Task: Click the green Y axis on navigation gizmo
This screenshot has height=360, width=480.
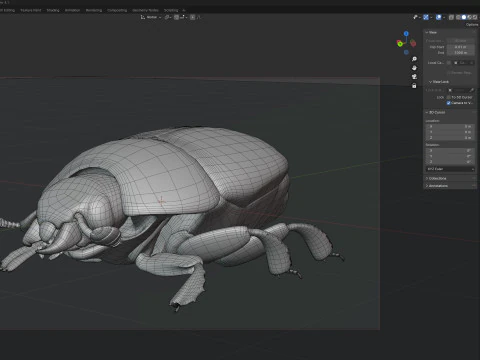Action: pos(400,43)
